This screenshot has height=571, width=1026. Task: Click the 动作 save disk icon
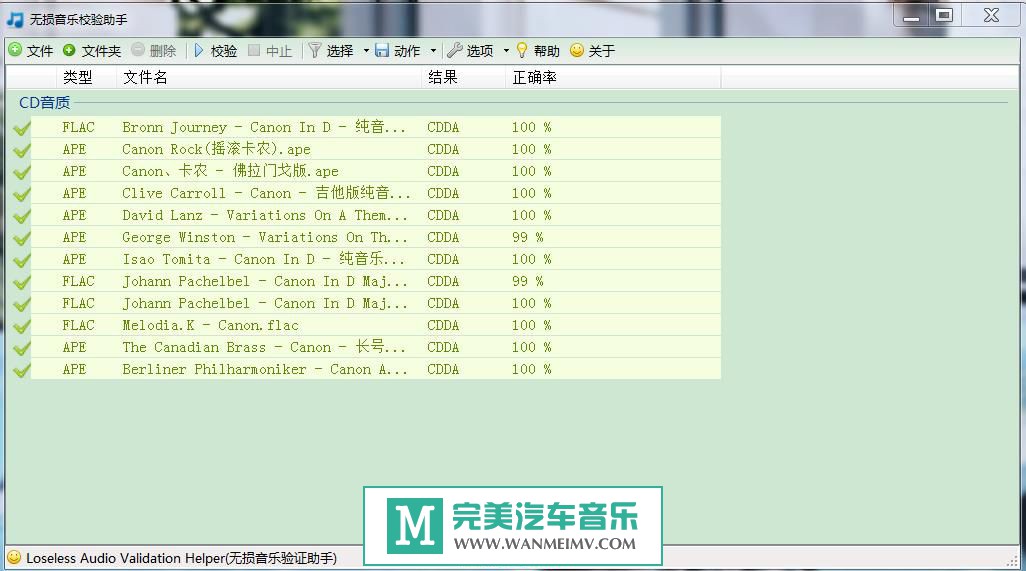pyautogui.click(x=382, y=50)
